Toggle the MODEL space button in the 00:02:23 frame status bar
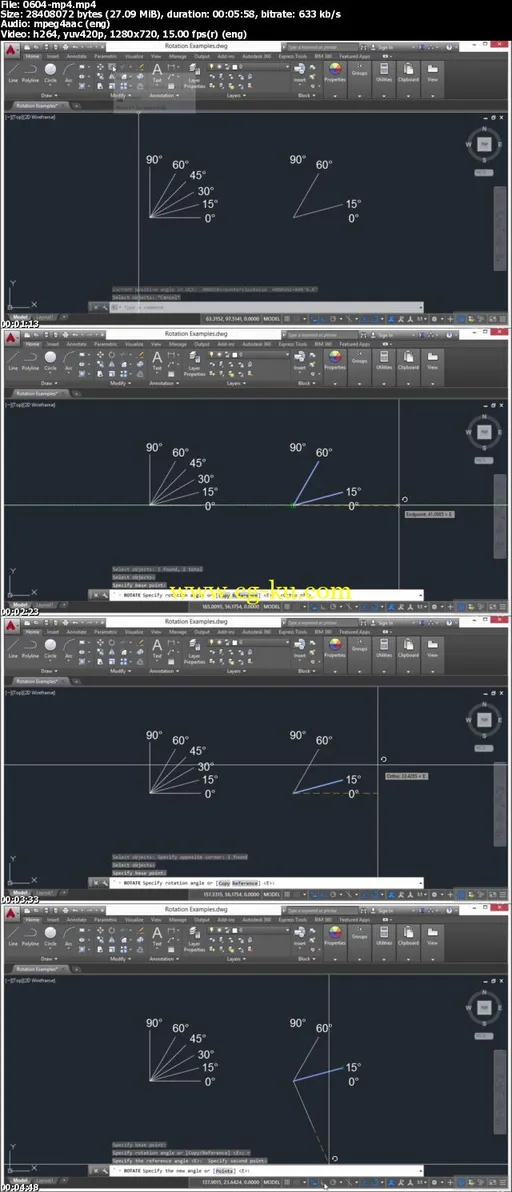 [271, 607]
